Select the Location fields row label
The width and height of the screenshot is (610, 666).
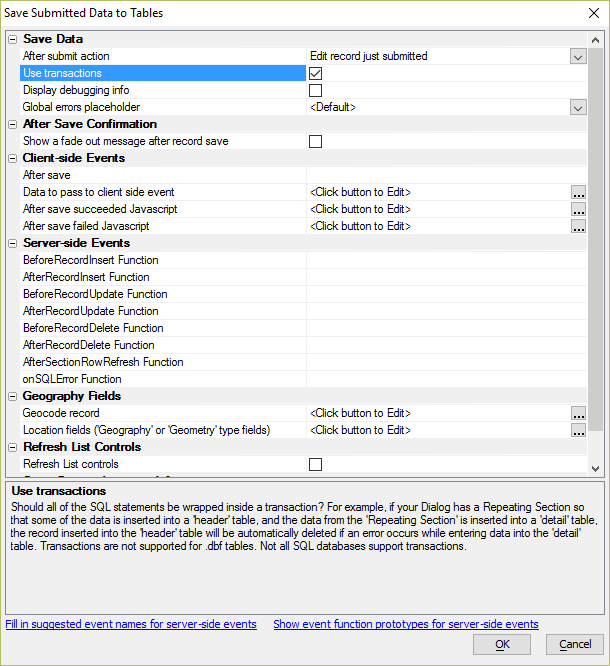click(146, 430)
